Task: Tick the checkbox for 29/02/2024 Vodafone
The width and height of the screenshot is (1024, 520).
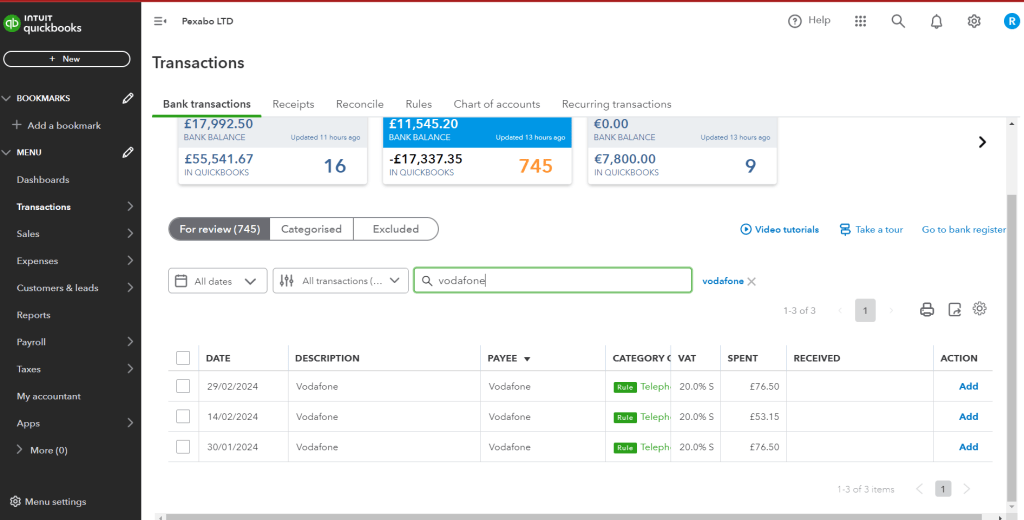Action: [183, 386]
